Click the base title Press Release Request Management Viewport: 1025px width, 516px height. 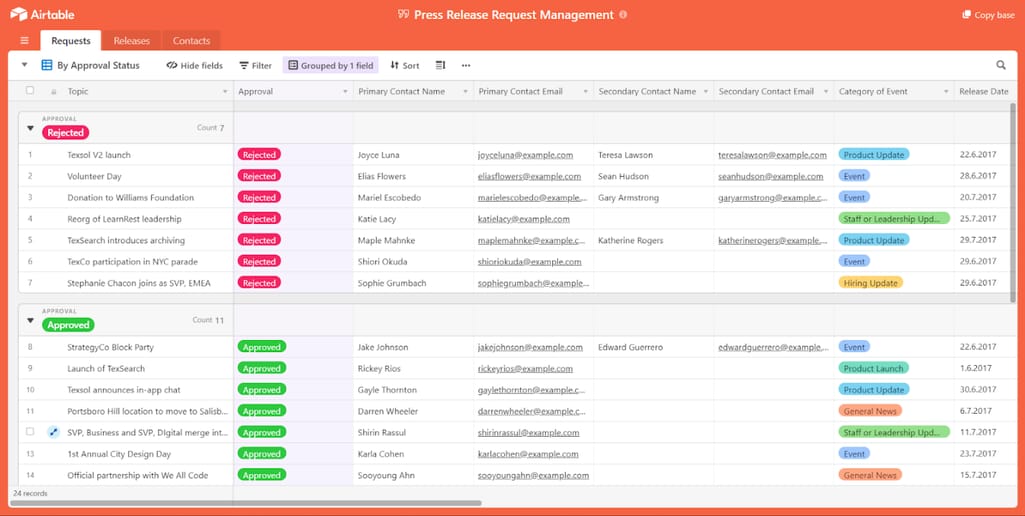tap(514, 14)
